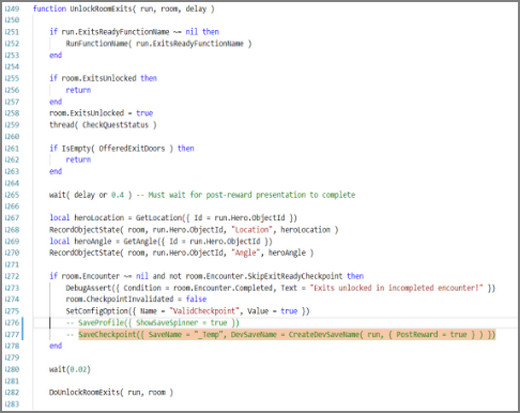Click line number 1249 in the gutter

pos(12,9)
